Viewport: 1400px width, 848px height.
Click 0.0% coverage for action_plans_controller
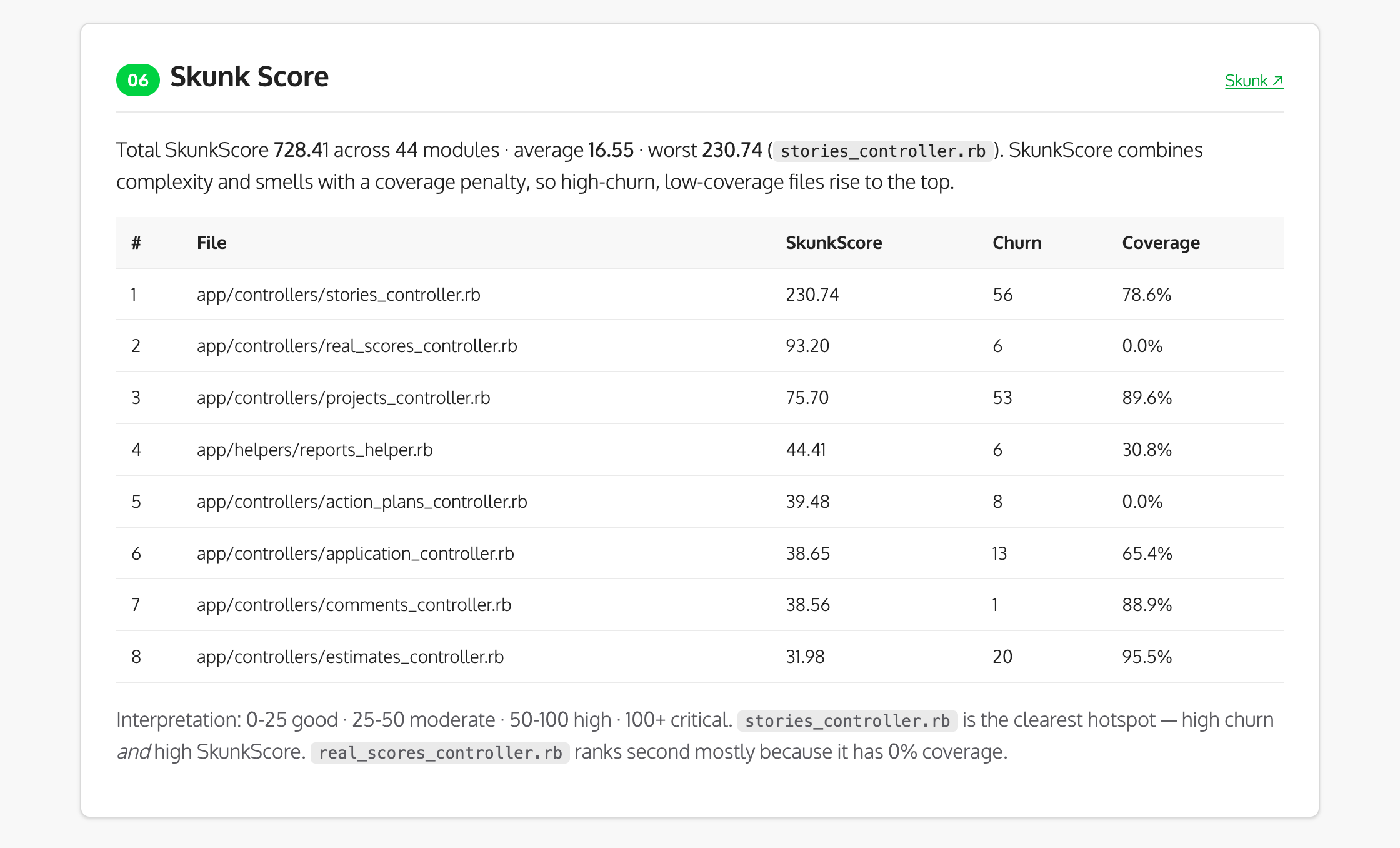pyautogui.click(x=1142, y=502)
